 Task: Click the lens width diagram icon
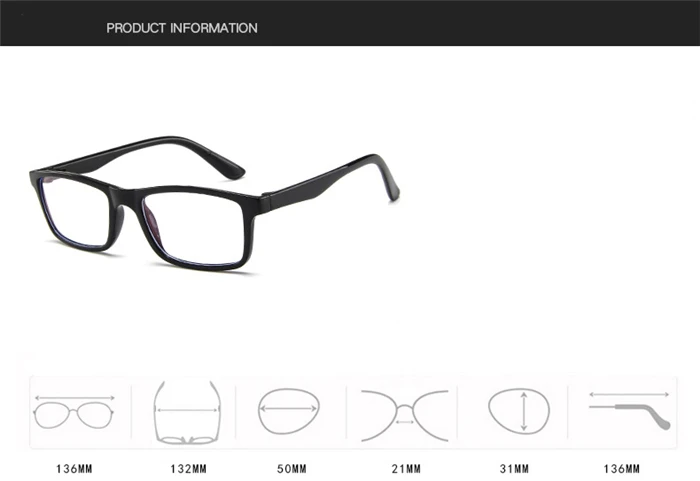tap(288, 411)
